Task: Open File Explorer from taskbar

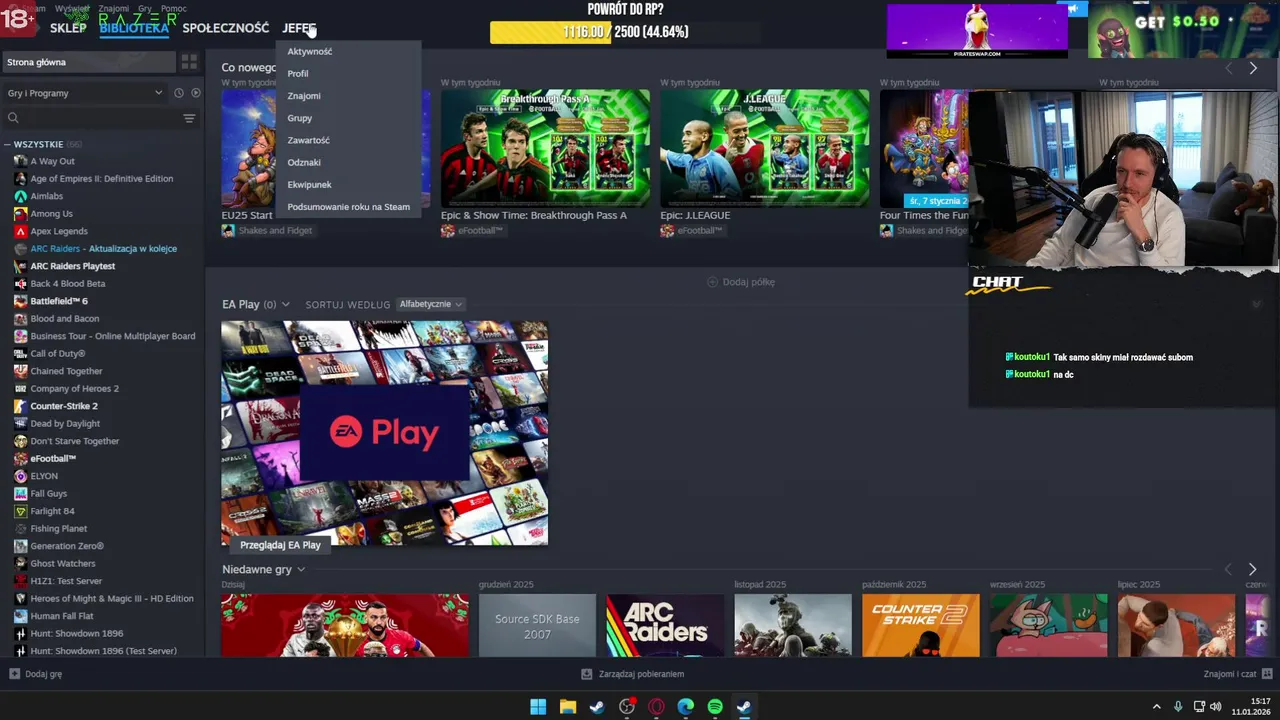Action: [568, 707]
